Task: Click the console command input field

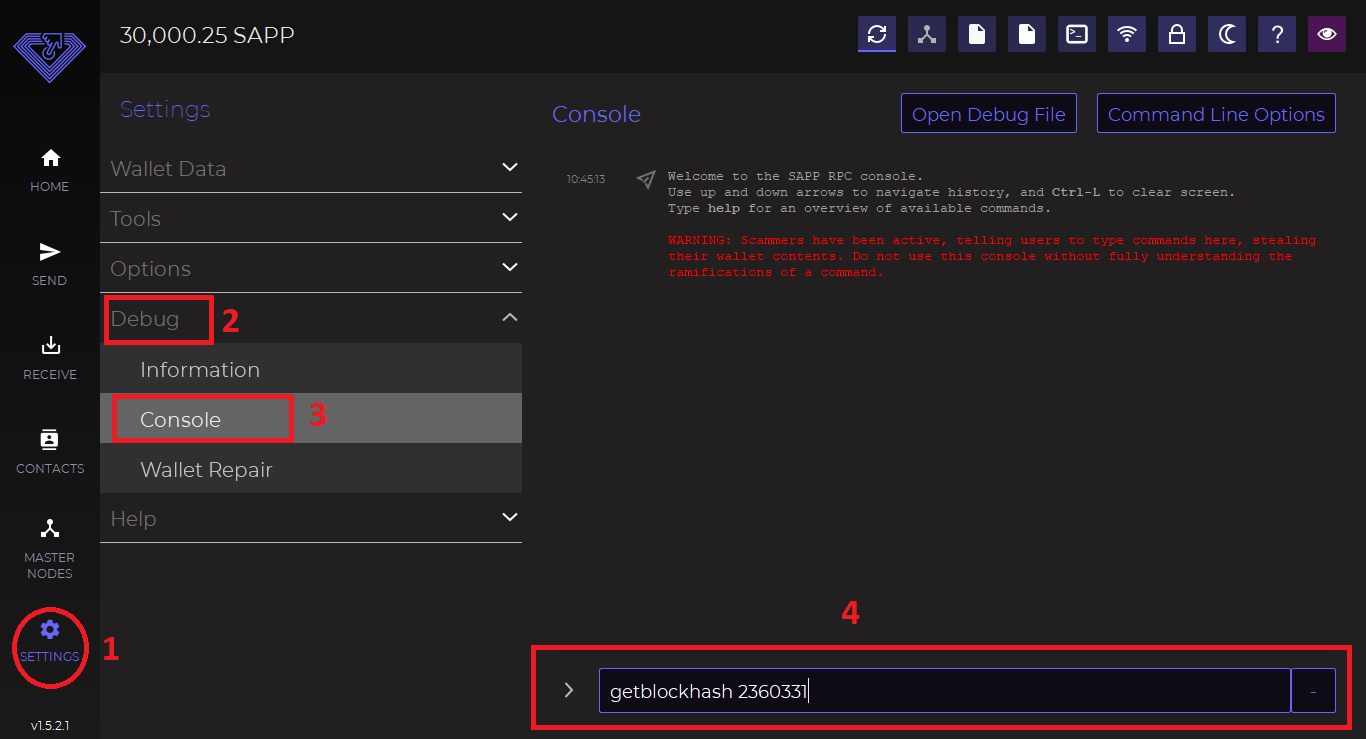Action: (x=943, y=691)
